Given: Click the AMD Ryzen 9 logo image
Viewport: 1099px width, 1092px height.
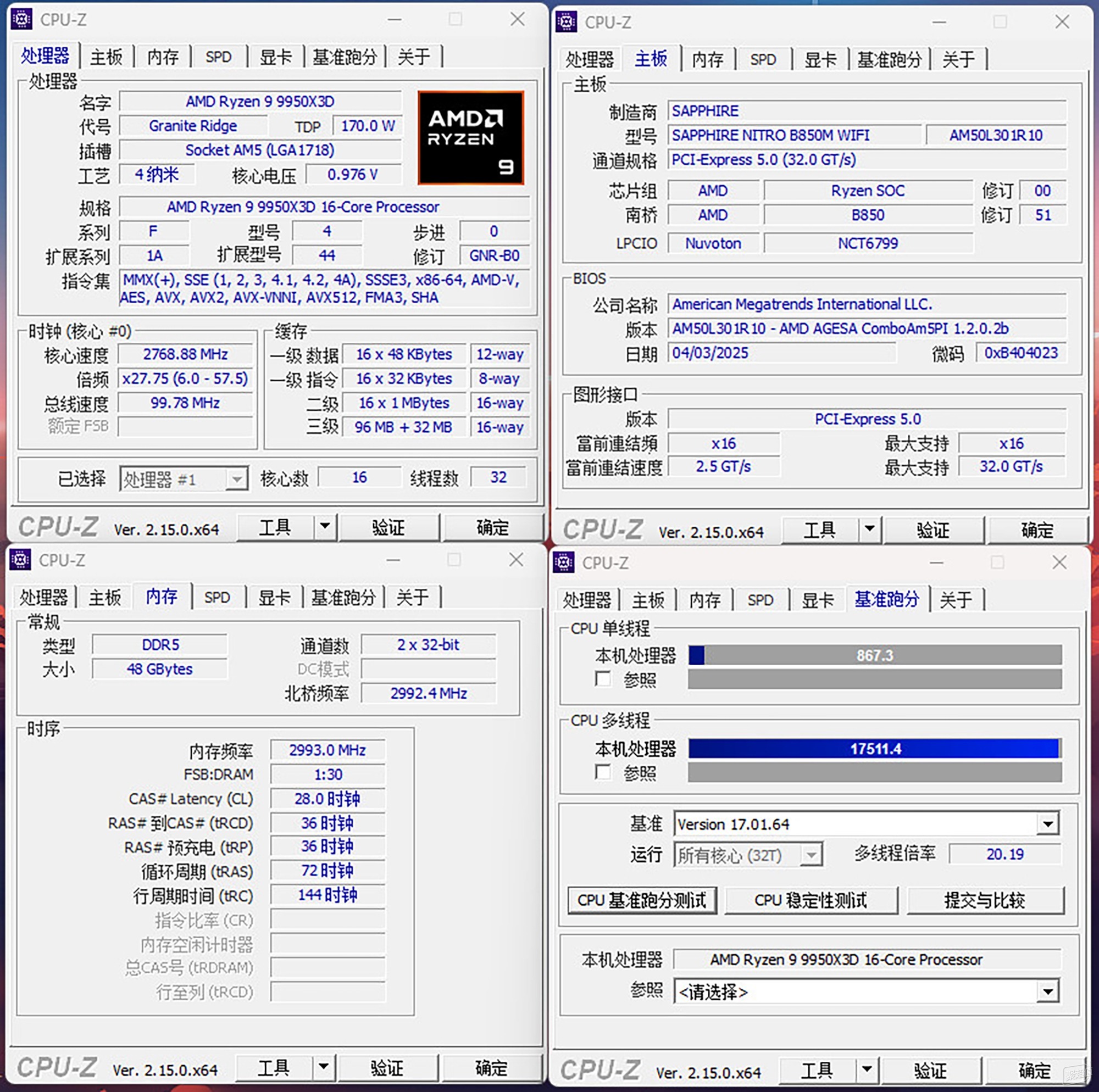Looking at the screenshot, I should [x=471, y=138].
